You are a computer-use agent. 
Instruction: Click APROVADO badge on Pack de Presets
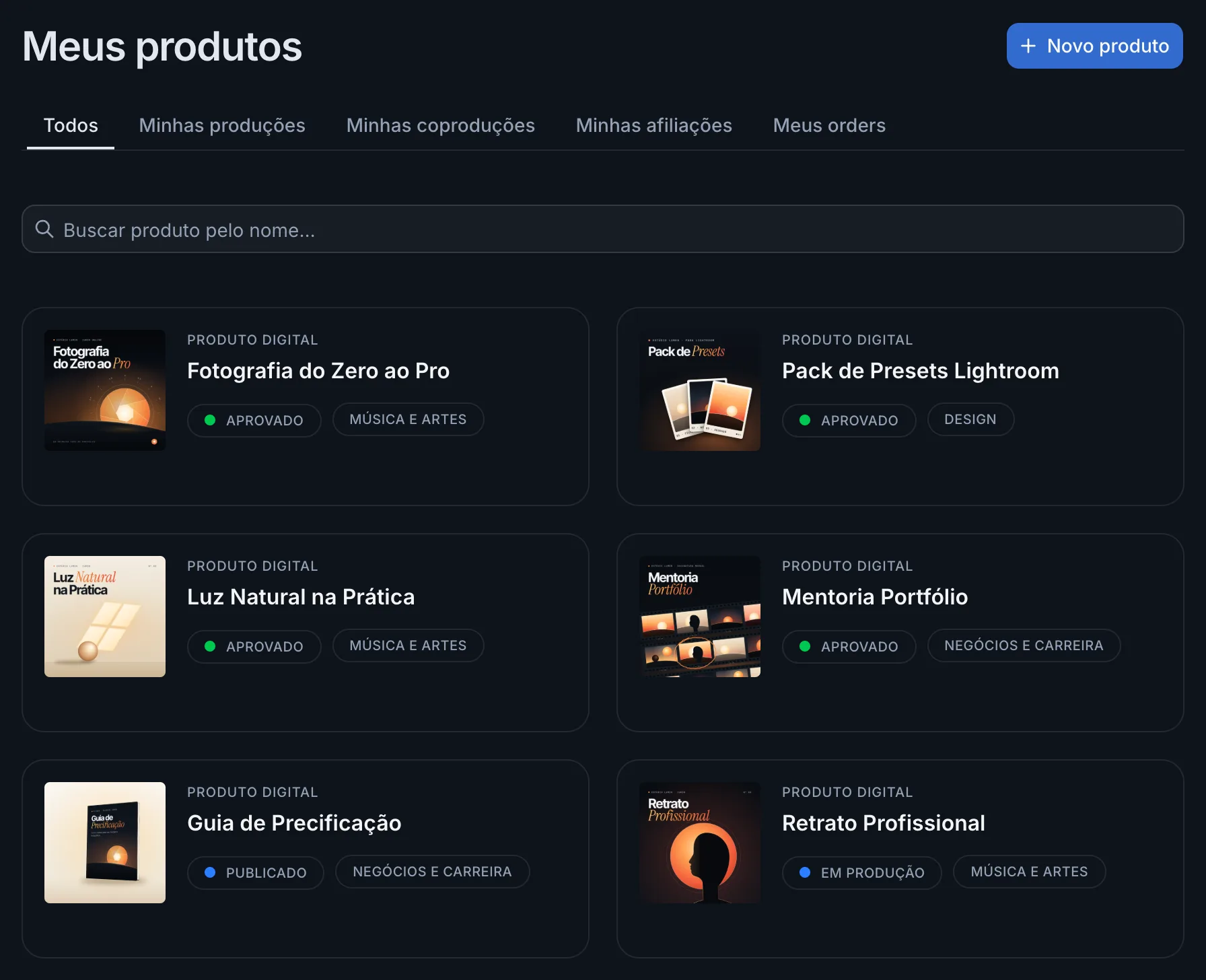(x=849, y=420)
